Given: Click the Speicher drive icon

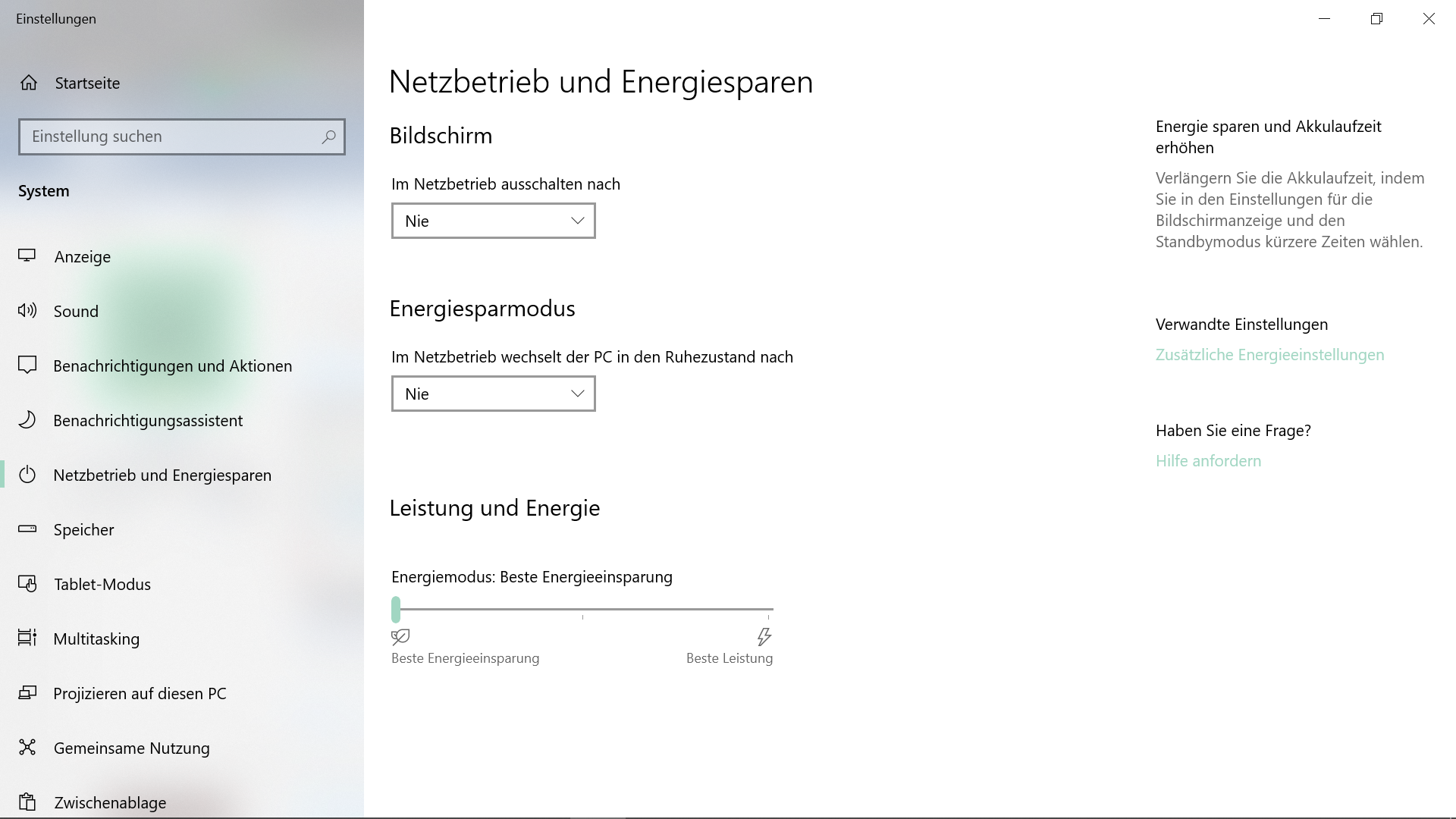Looking at the screenshot, I should click(27, 529).
